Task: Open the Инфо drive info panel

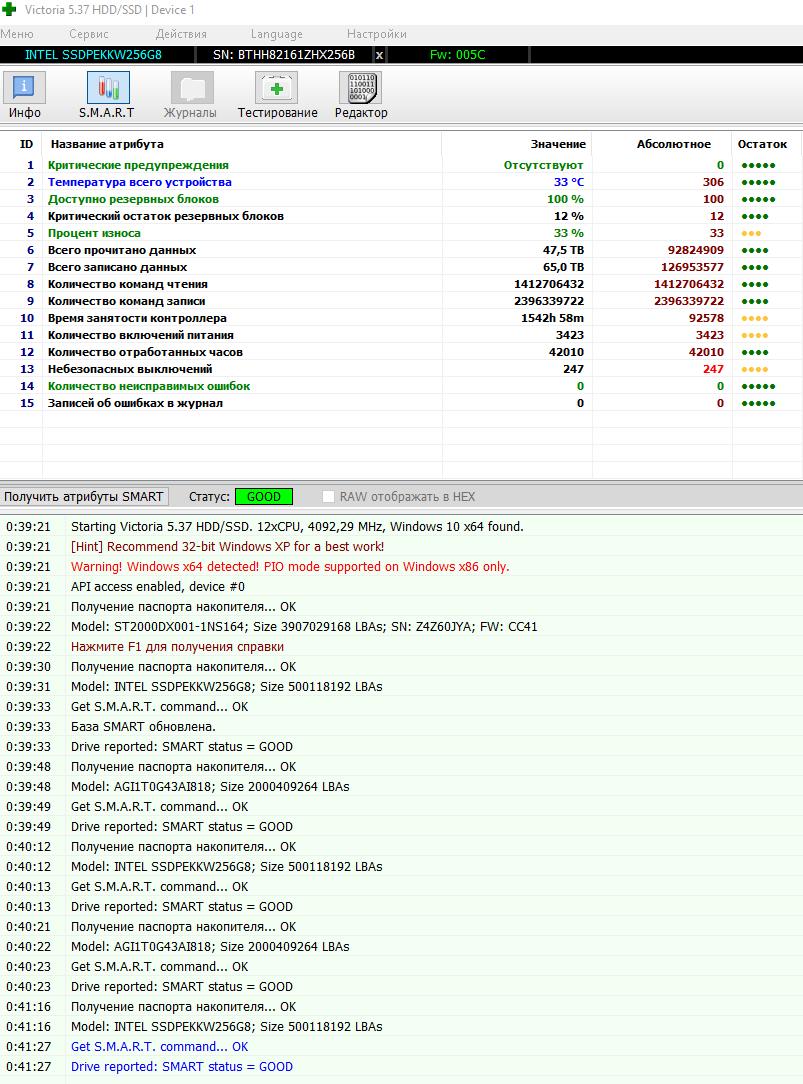Action: coord(25,95)
